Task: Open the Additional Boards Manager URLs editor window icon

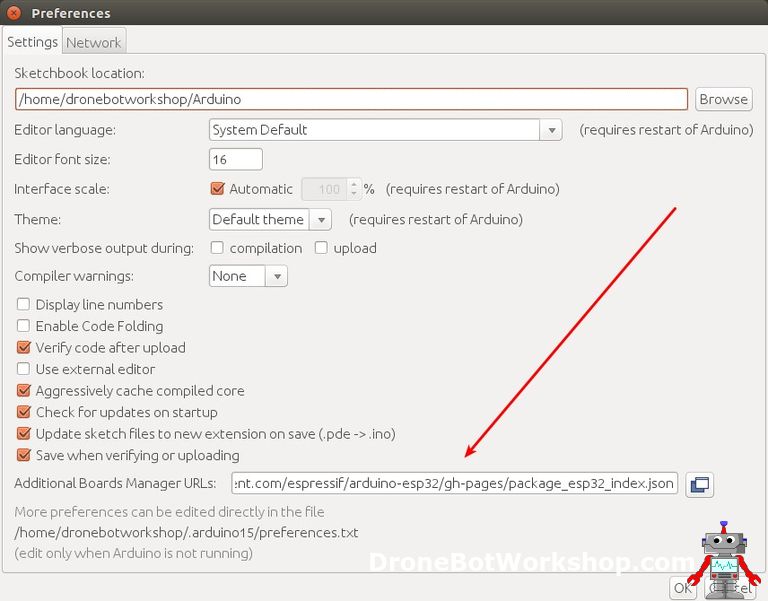Action: point(699,484)
